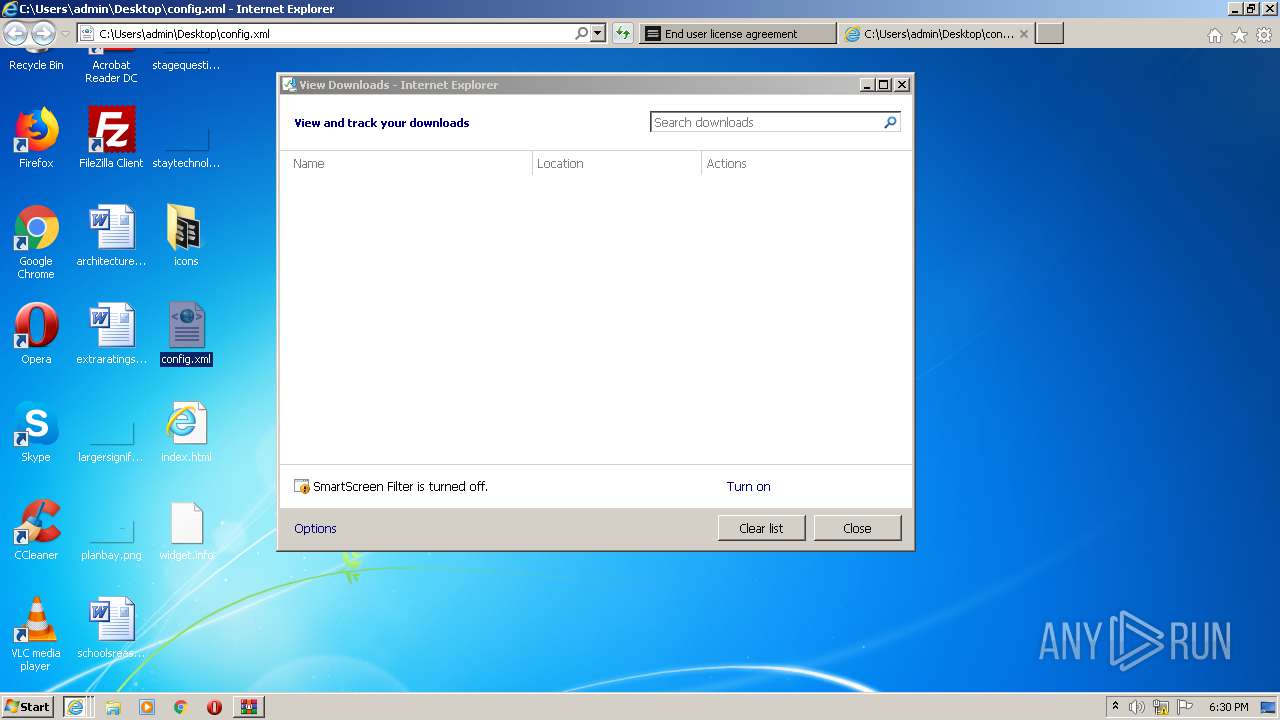The image size is (1280, 720).
Task: Click the IE forward navigation arrow
Action: pos(43,34)
